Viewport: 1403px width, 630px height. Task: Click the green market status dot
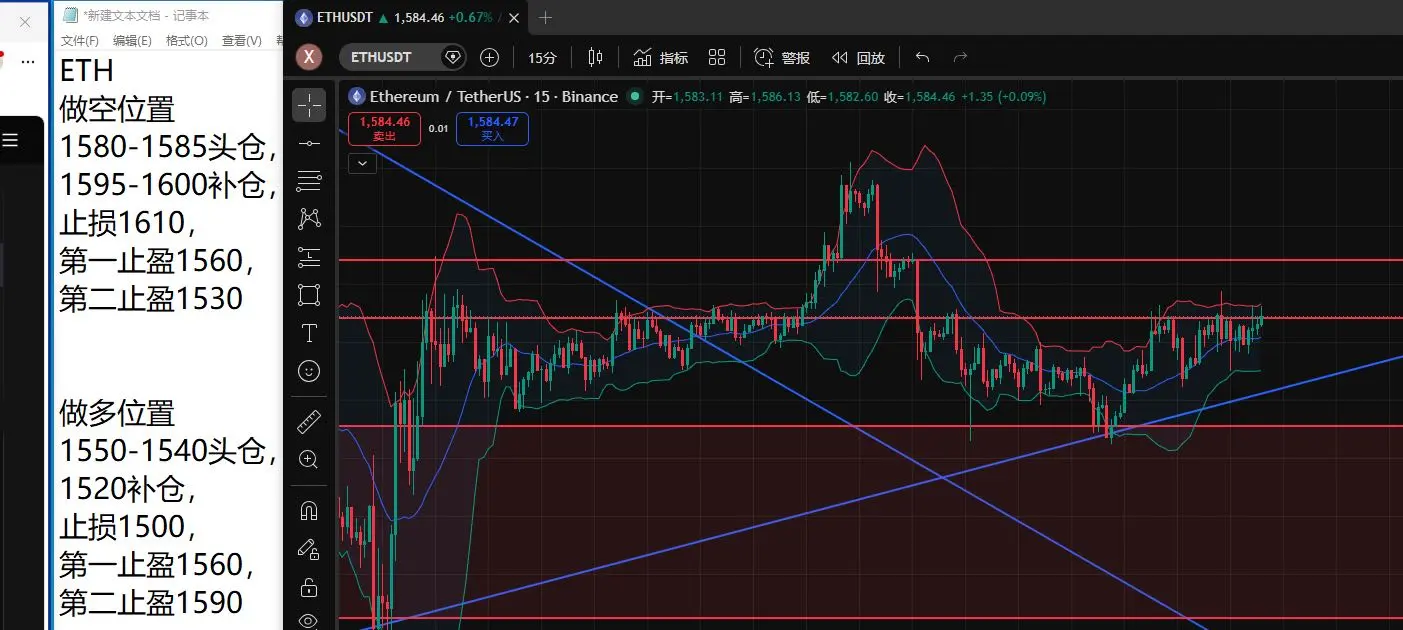(x=634, y=96)
